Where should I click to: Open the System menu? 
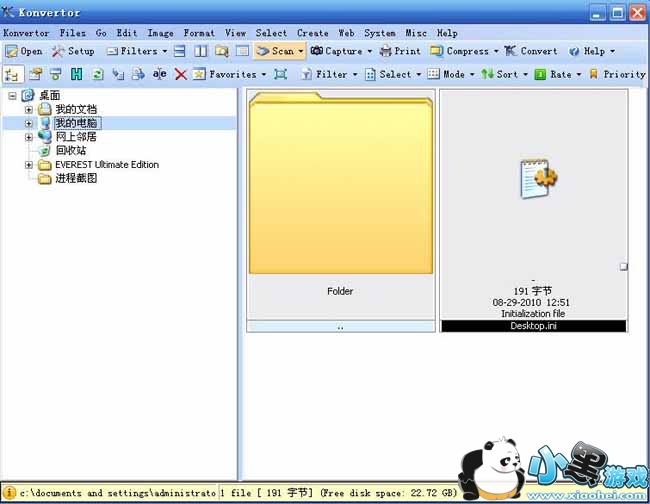[380, 33]
